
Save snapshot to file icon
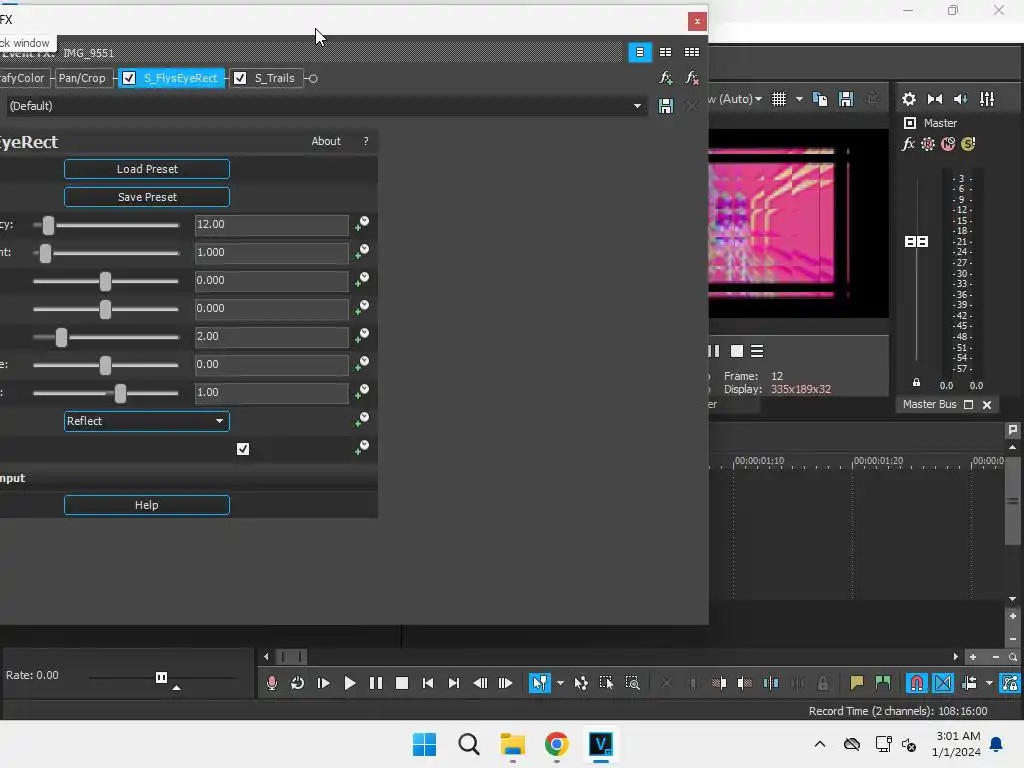846,99
